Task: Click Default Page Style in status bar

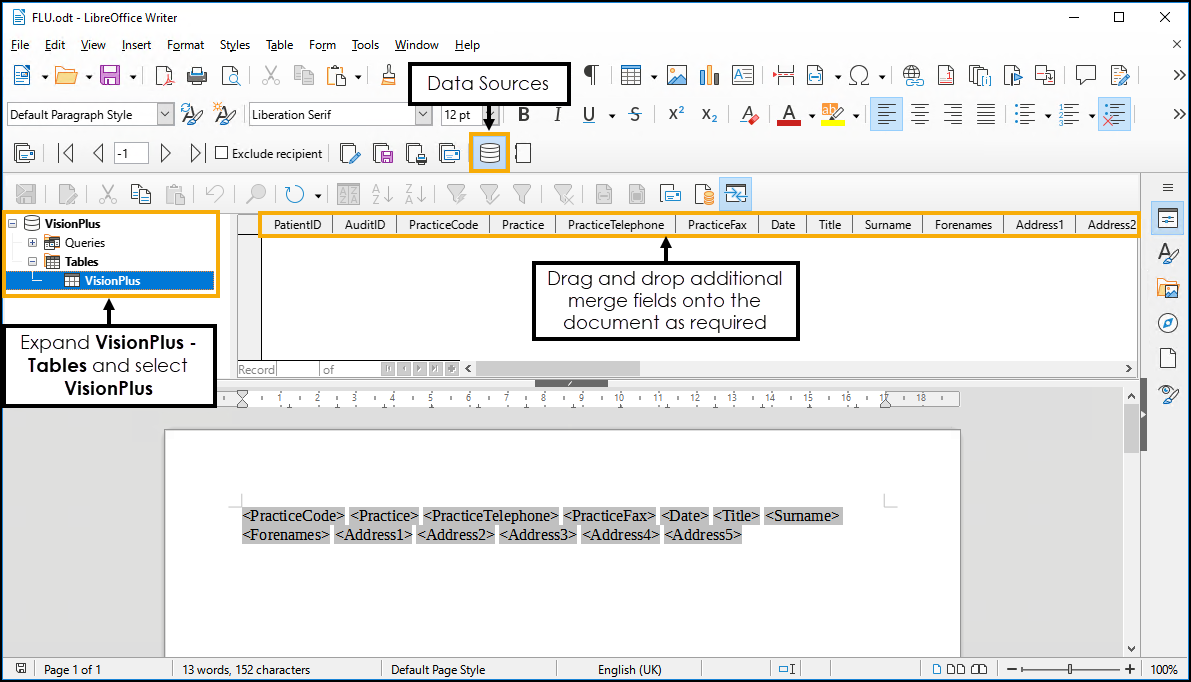Action: pos(438,669)
